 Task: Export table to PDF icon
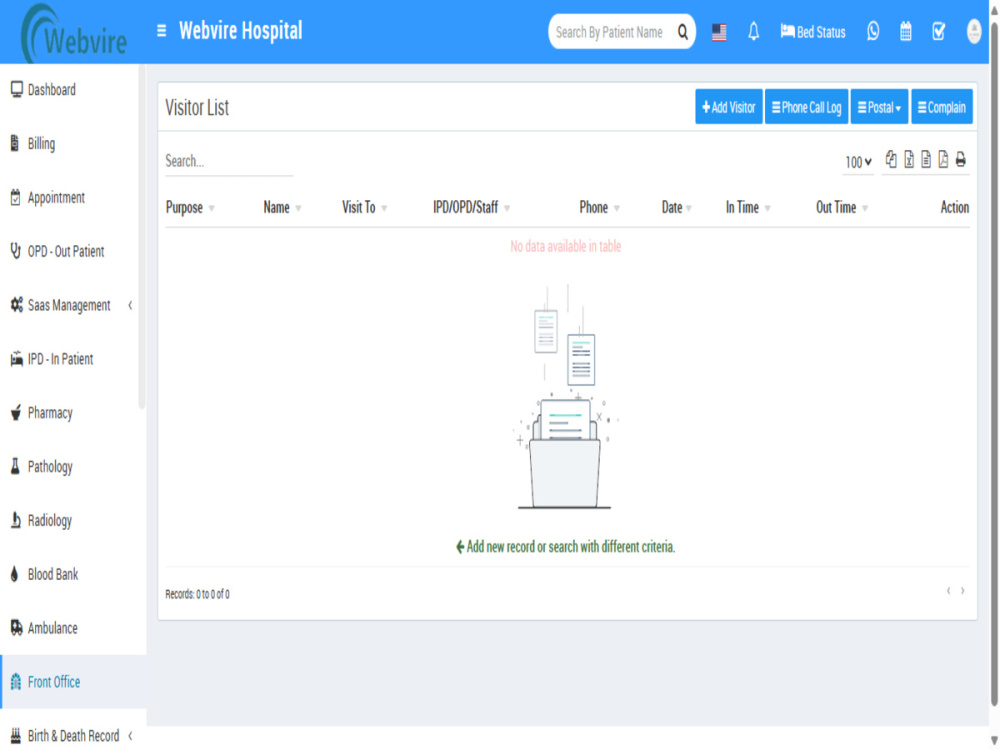point(943,159)
